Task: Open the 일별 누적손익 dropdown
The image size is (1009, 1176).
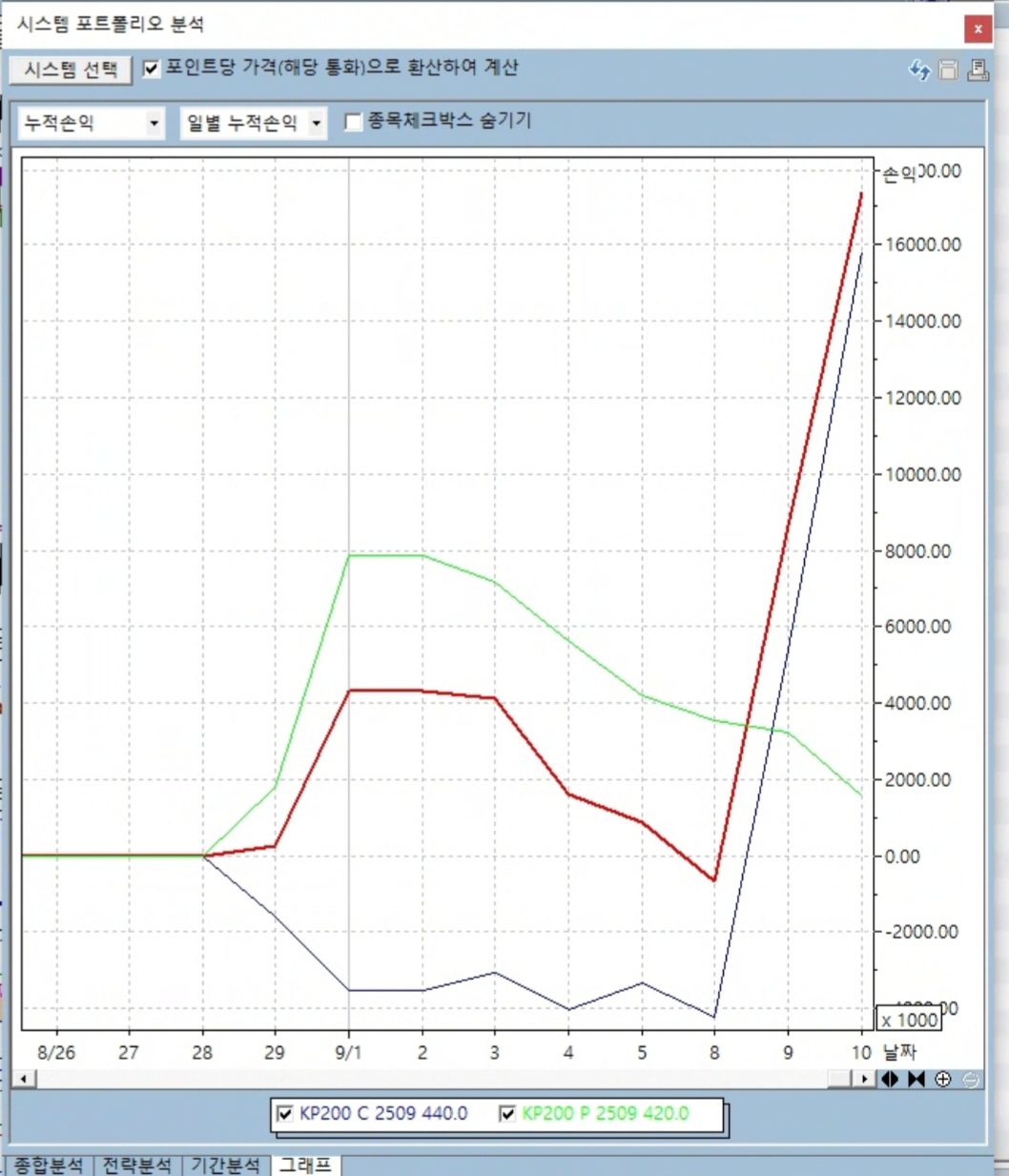Action: [x=254, y=123]
